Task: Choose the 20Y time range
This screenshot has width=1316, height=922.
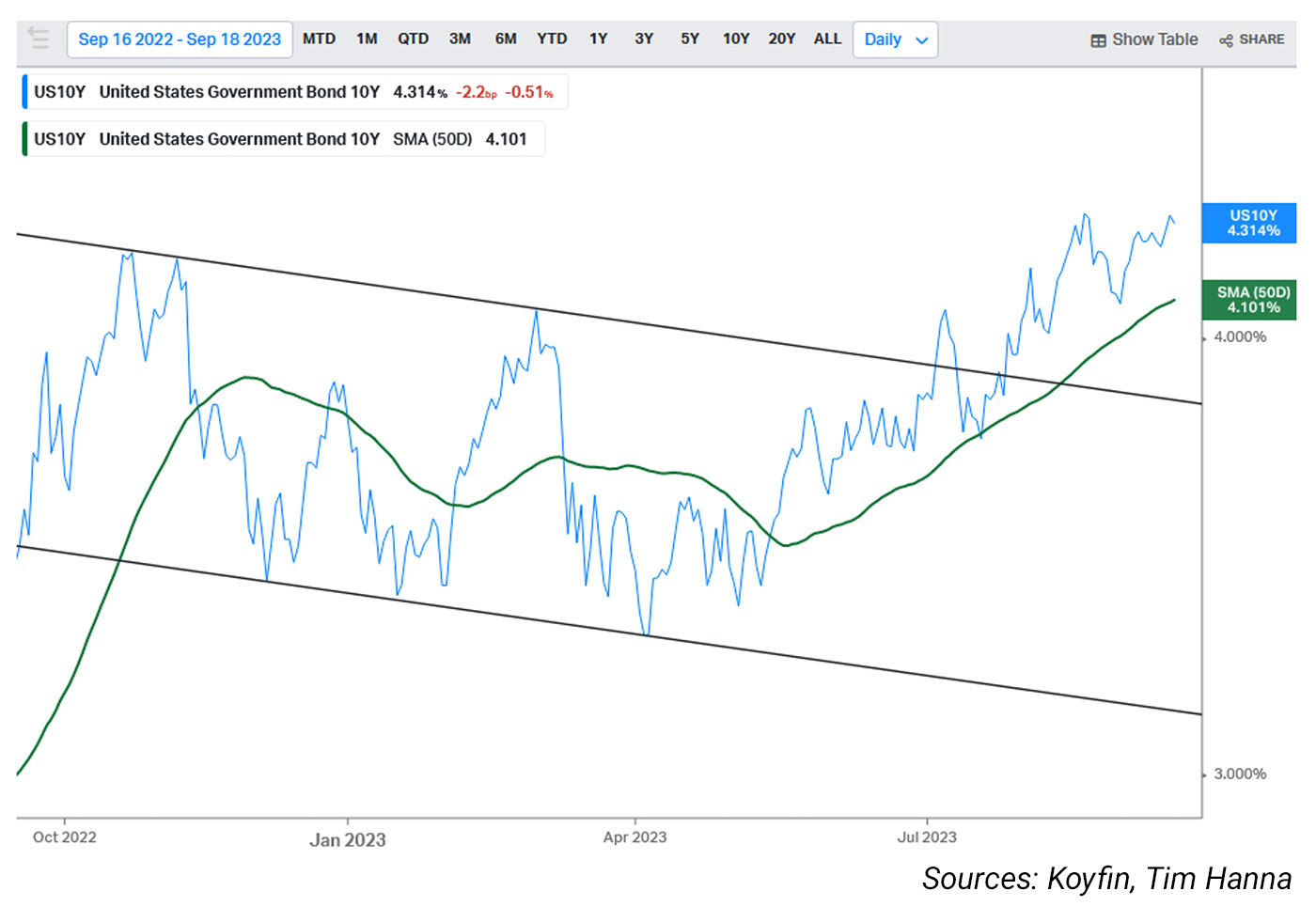Action: (x=781, y=39)
